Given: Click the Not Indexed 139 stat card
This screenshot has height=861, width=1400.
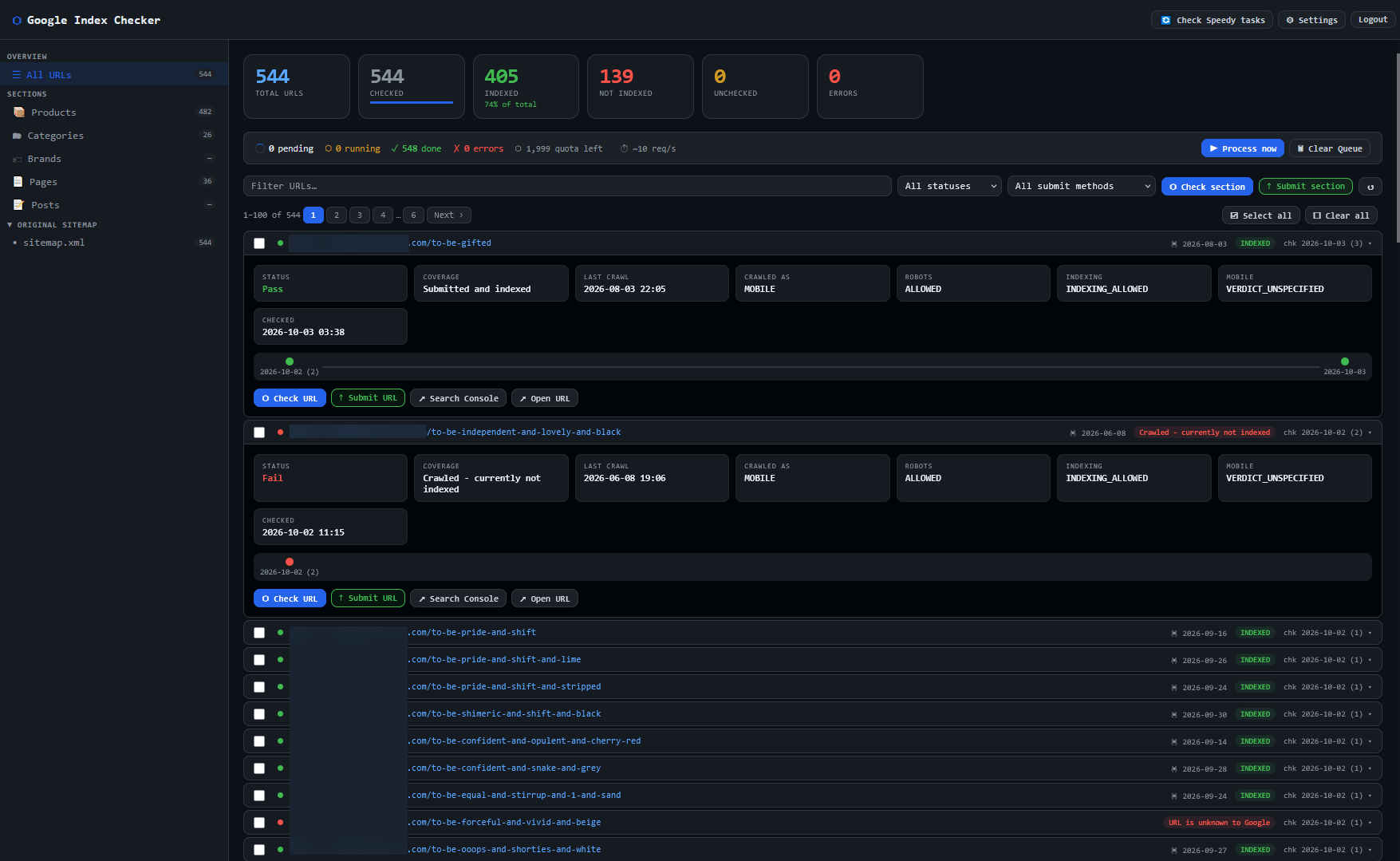Looking at the screenshot, I should pos(641,87).
